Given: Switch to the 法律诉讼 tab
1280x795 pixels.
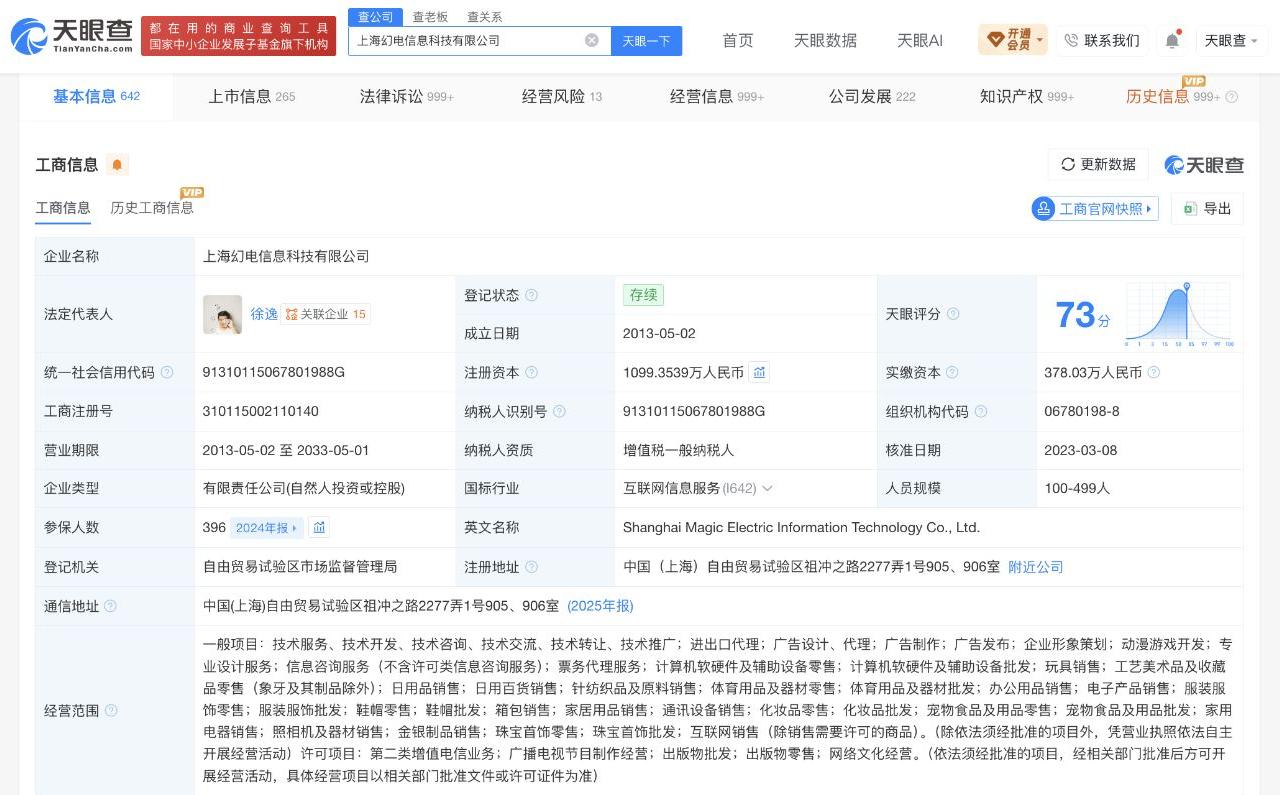Looking at the screenshot, I should coord(406,96).
